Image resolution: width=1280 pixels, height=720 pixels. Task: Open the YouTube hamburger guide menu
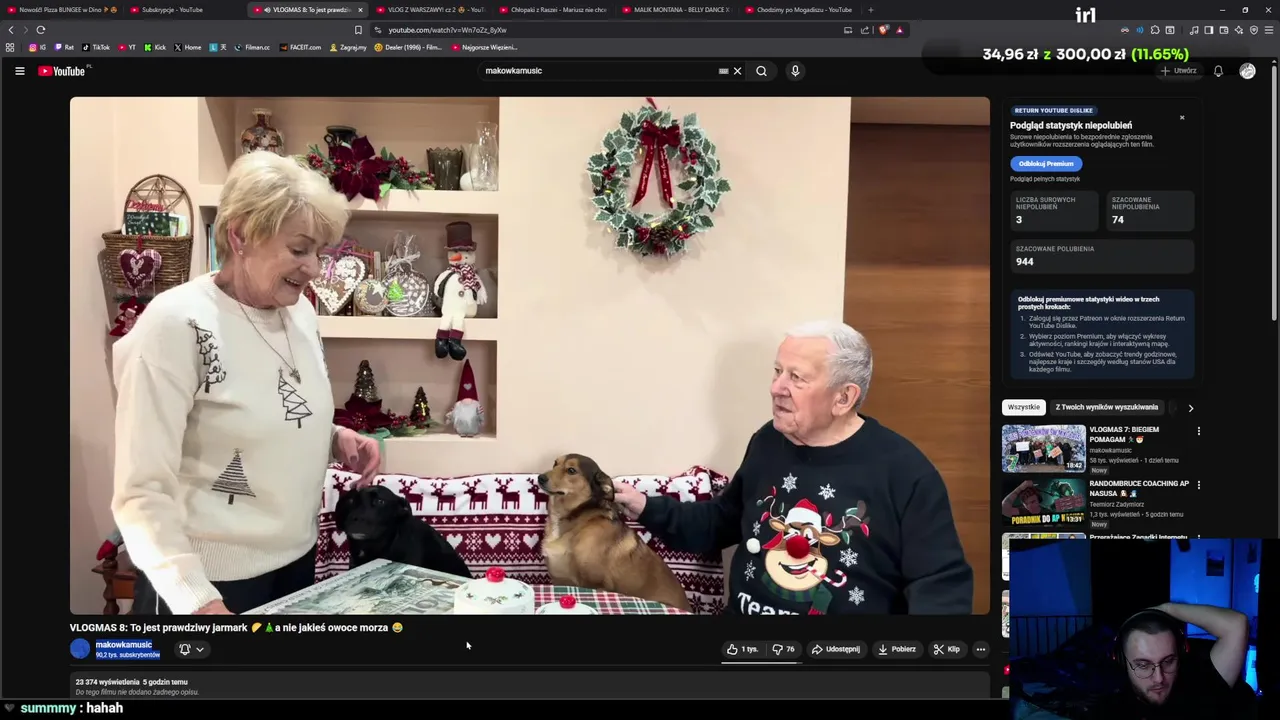coord(19,71)
